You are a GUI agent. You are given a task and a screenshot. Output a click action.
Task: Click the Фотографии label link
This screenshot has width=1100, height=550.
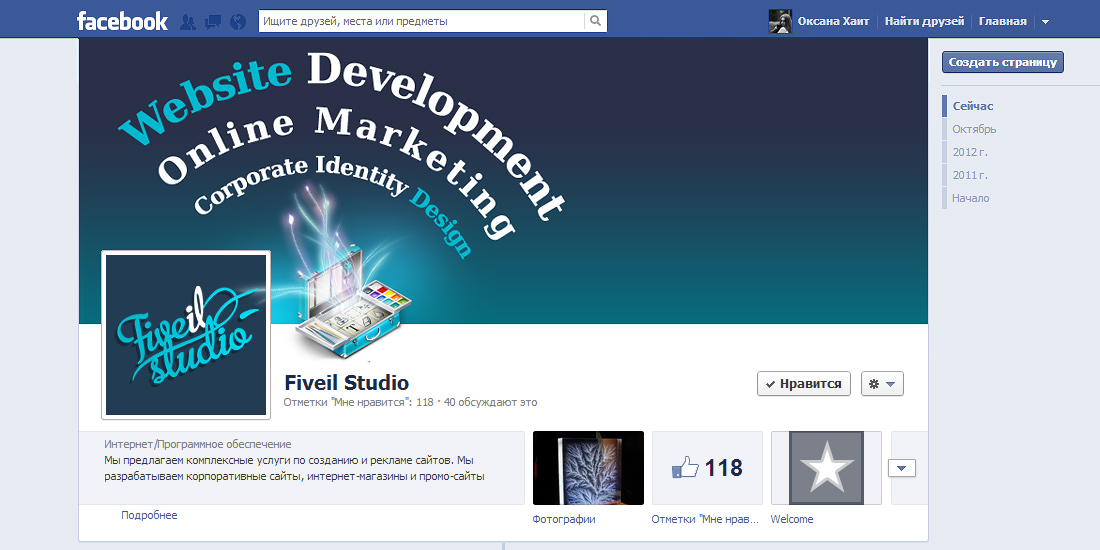click(564, 520)
